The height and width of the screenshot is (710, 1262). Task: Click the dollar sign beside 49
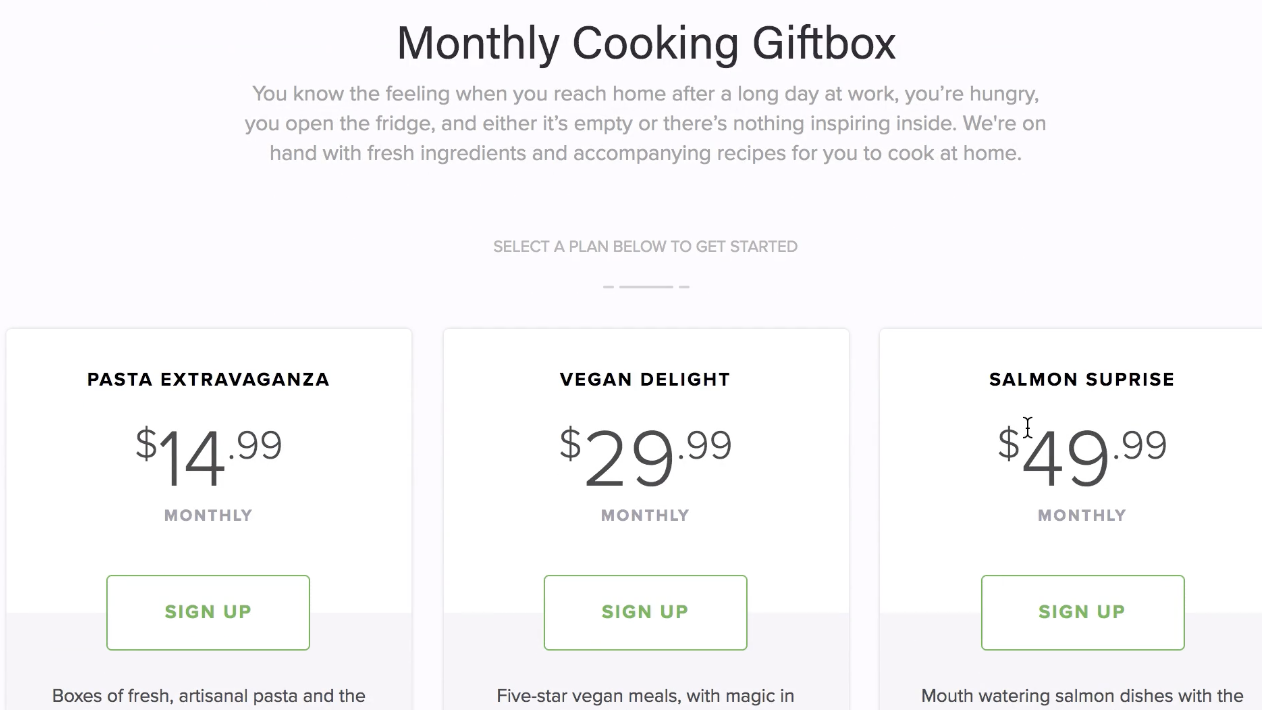point(1008,443)
